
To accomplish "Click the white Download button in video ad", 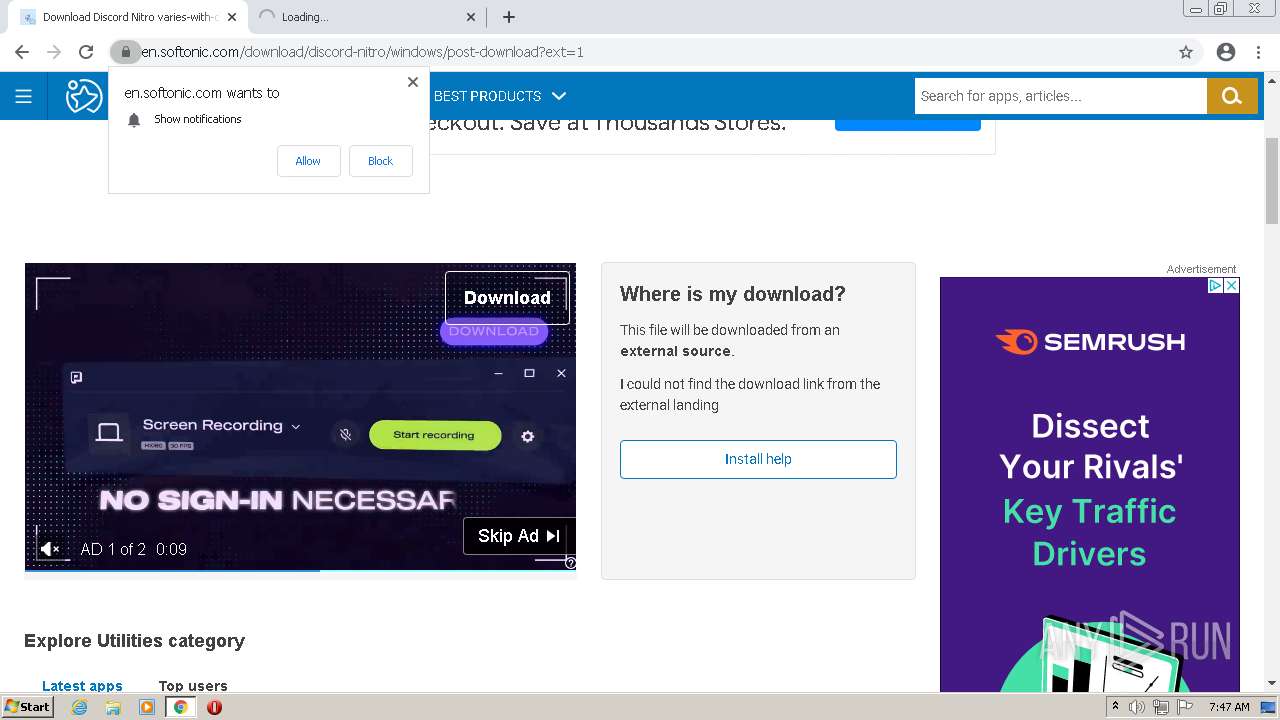I will (507, 298).
